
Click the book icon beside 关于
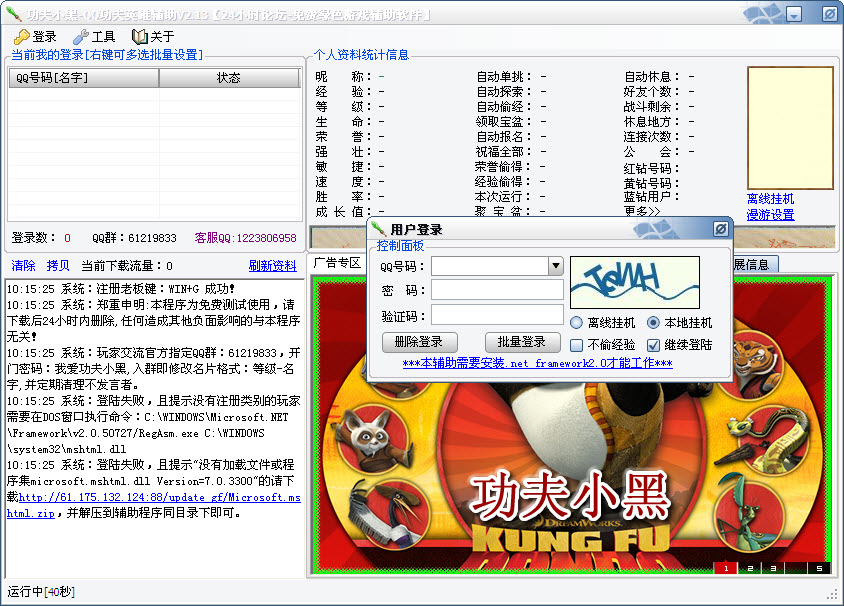[140, 37]
